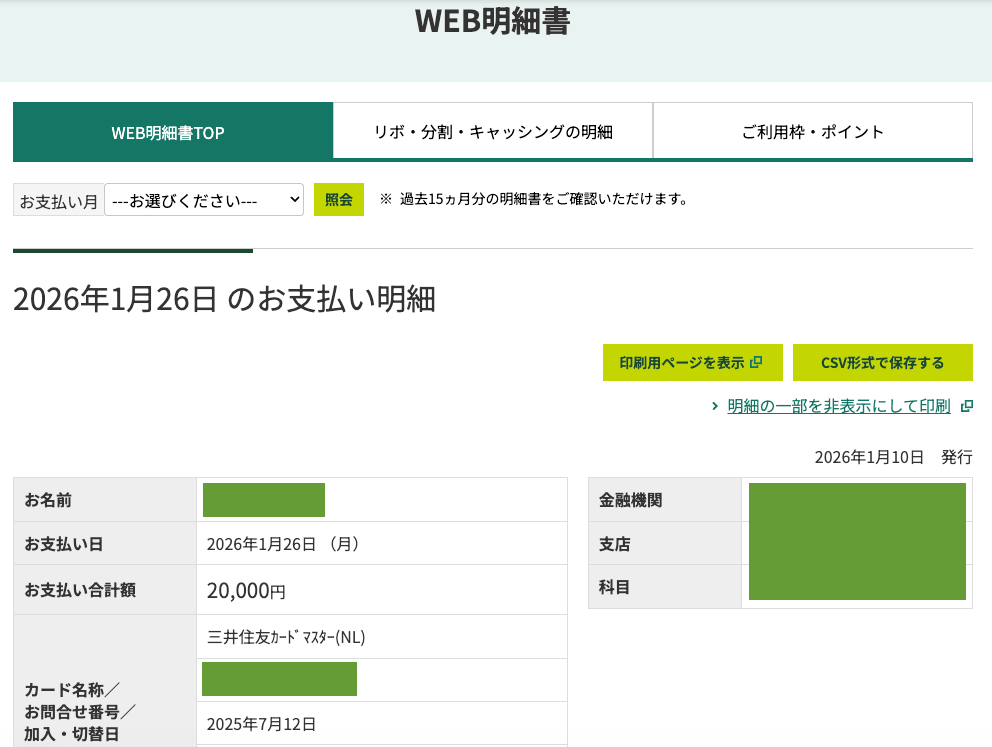Open the 明細の一部を非表示にして印刷 link
The image size is (992, 747).
pos(838,406)
